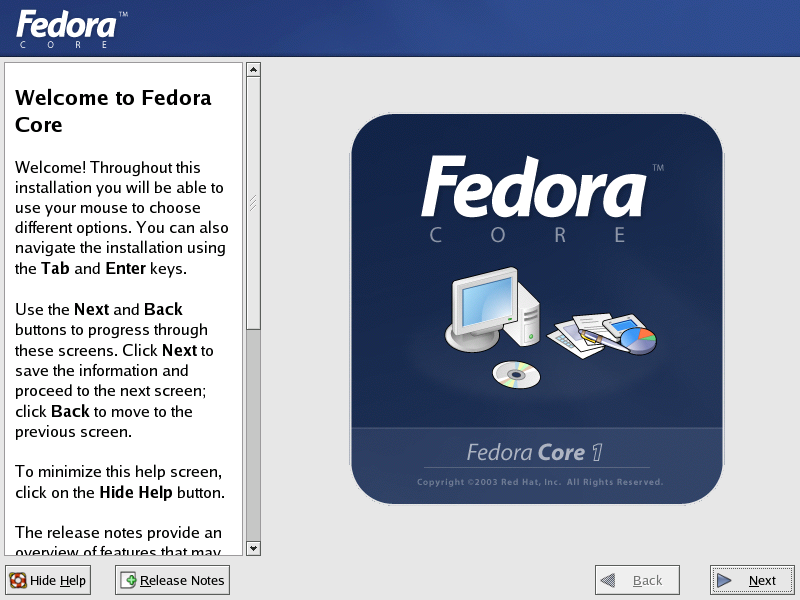Click the Fedora Core 1 splash image
This screenshot has height=600, width=800.
[x=537, y=309]
